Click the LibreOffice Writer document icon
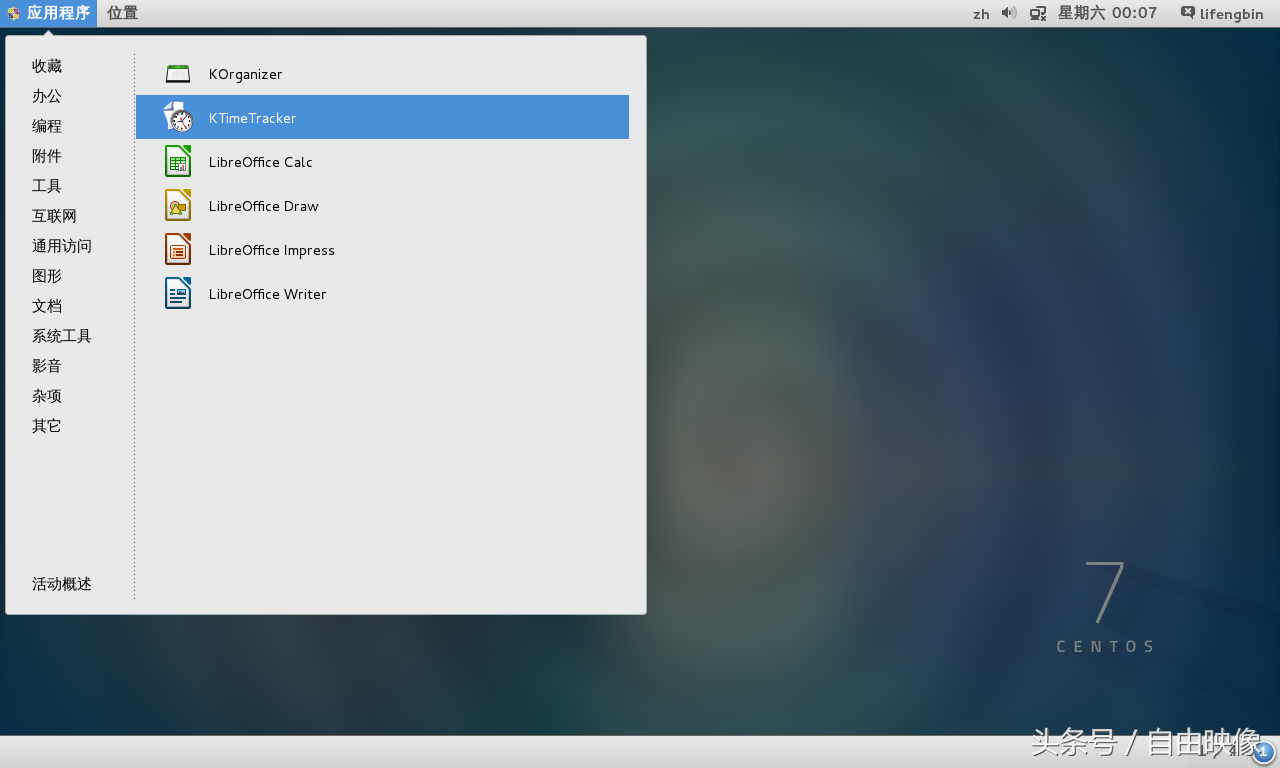The height and width of the screenshot is (768, 1280). (178, 293)
